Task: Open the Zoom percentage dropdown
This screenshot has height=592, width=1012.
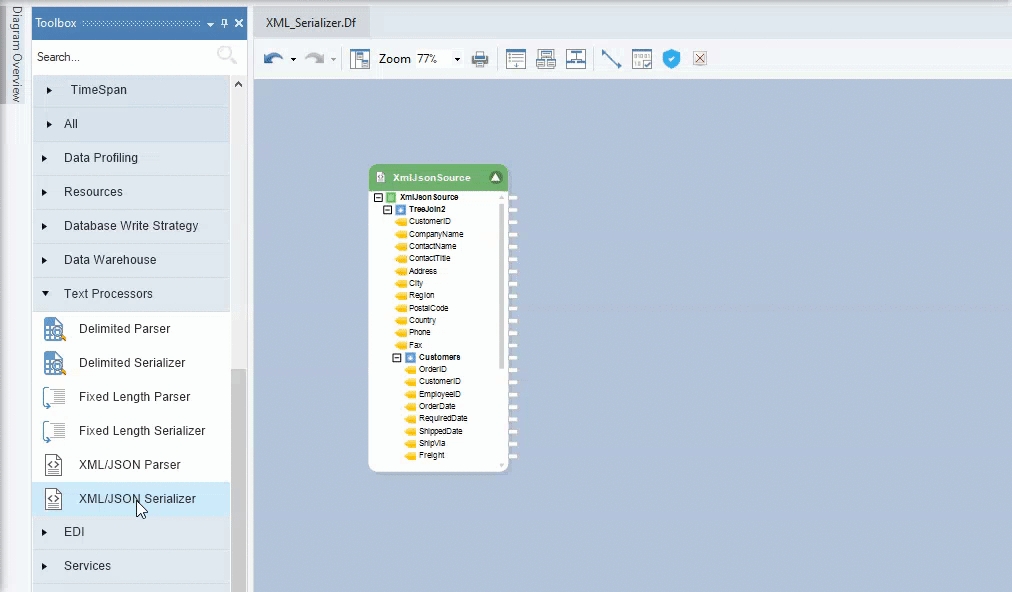Action: tap(457, 59)
